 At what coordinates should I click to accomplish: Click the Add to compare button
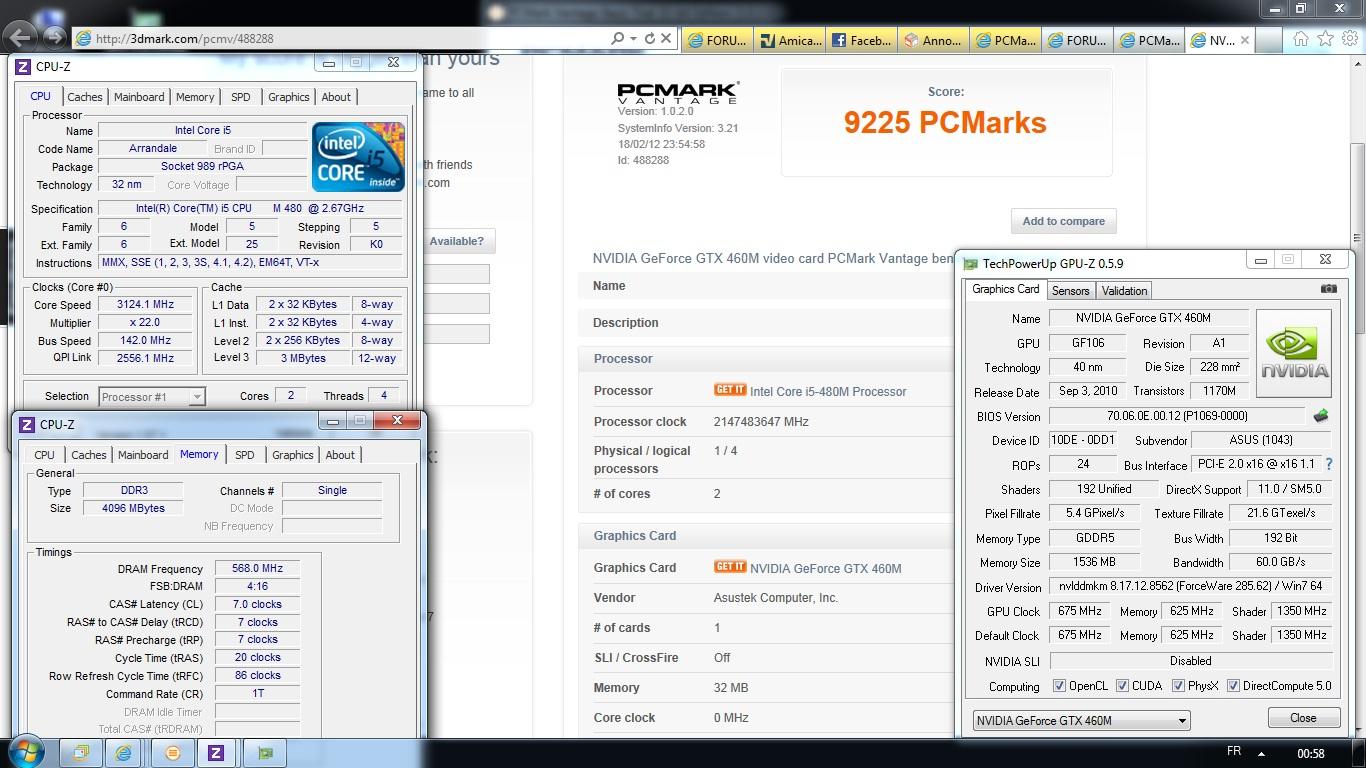(x=1063, y=221)
